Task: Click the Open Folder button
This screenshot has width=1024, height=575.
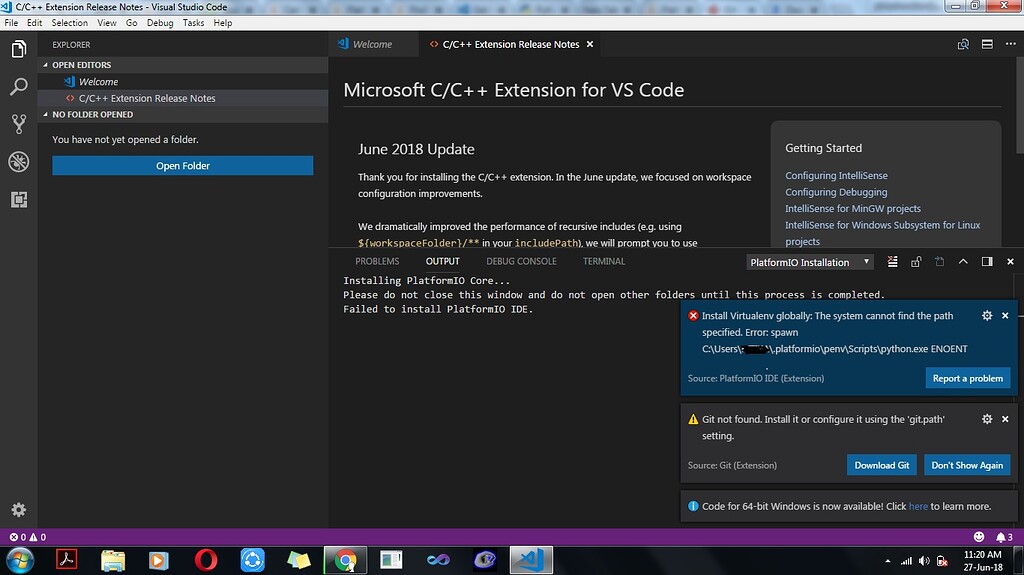Action: pos(183,166)
